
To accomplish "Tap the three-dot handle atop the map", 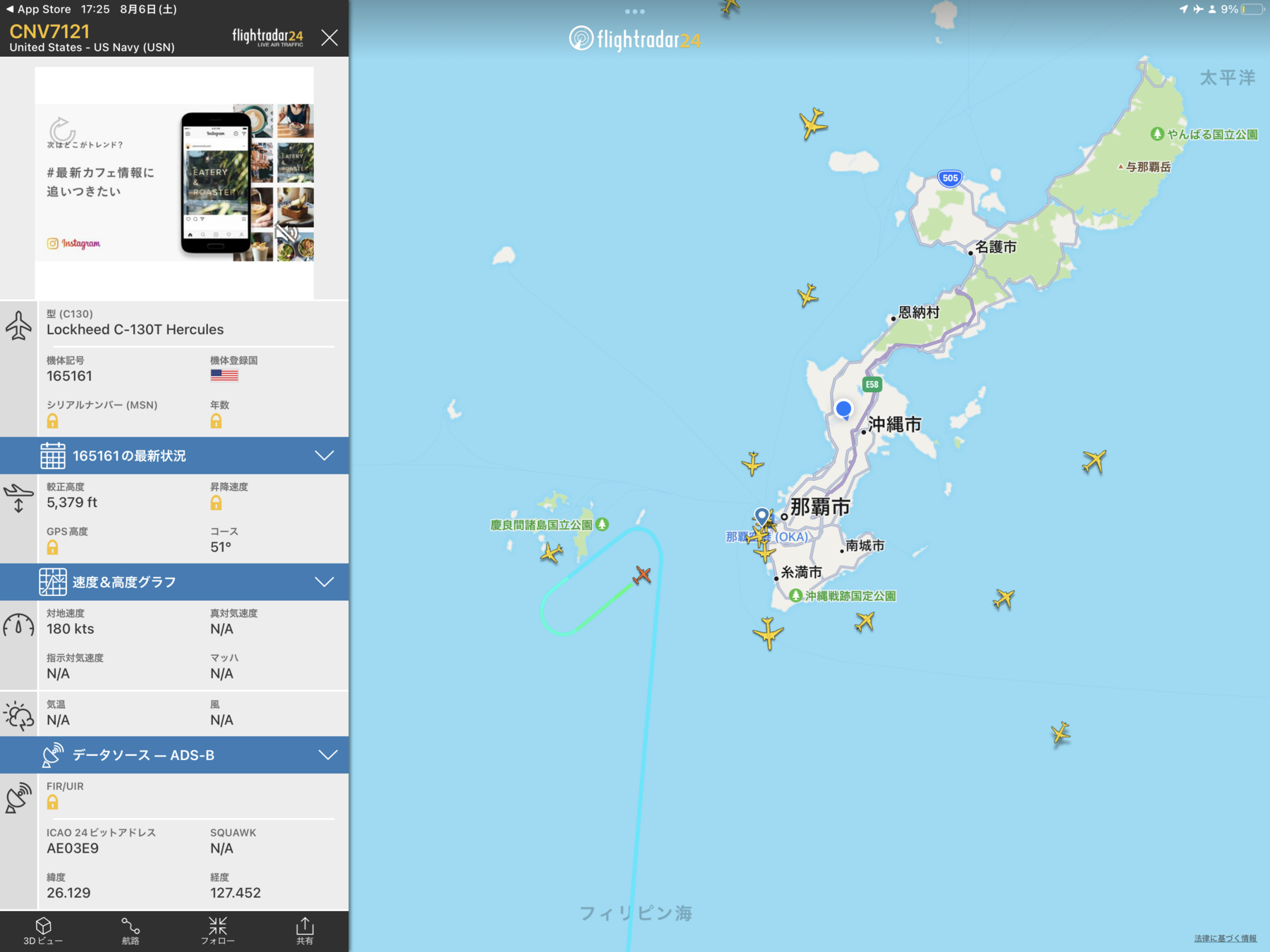I will click(x=635, y=11).
